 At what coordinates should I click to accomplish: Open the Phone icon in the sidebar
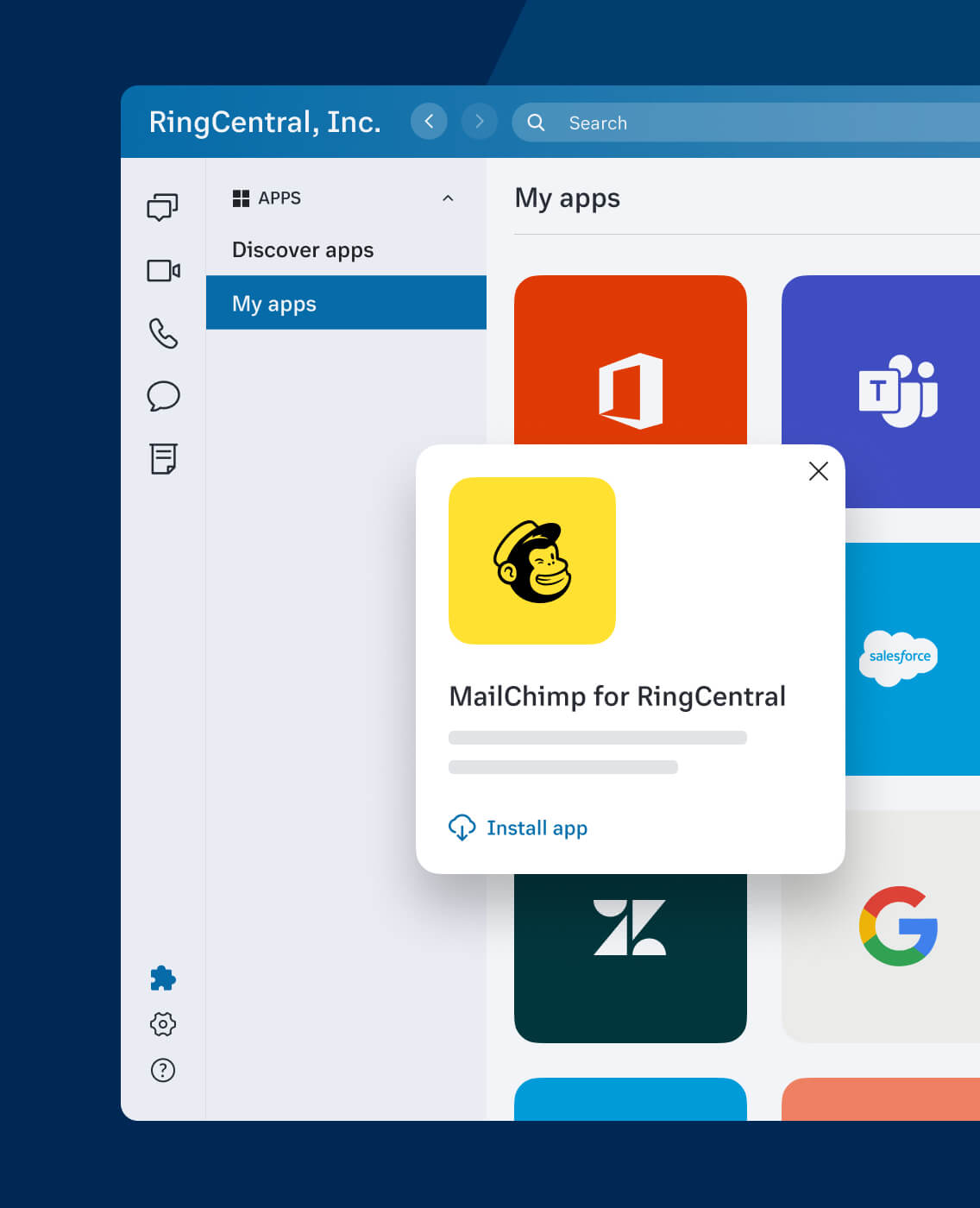162,335
